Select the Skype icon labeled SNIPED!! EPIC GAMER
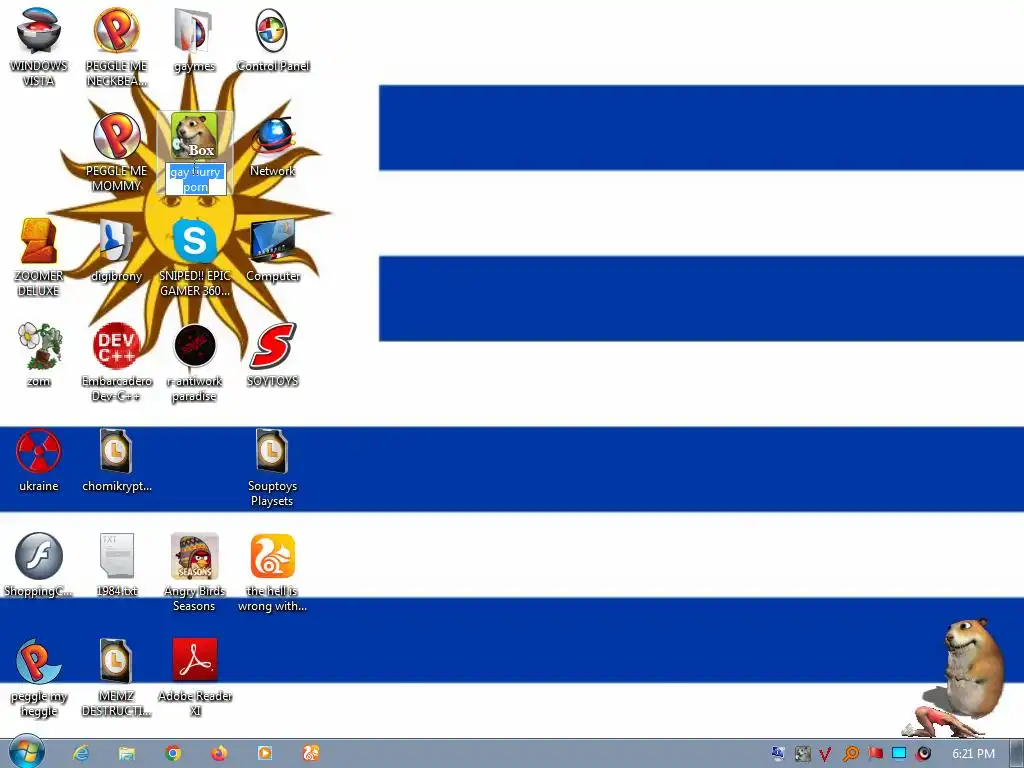Image resolution: width=1024 pixels, height=768 pixels. pyautogui.click(x=195, y=257)
